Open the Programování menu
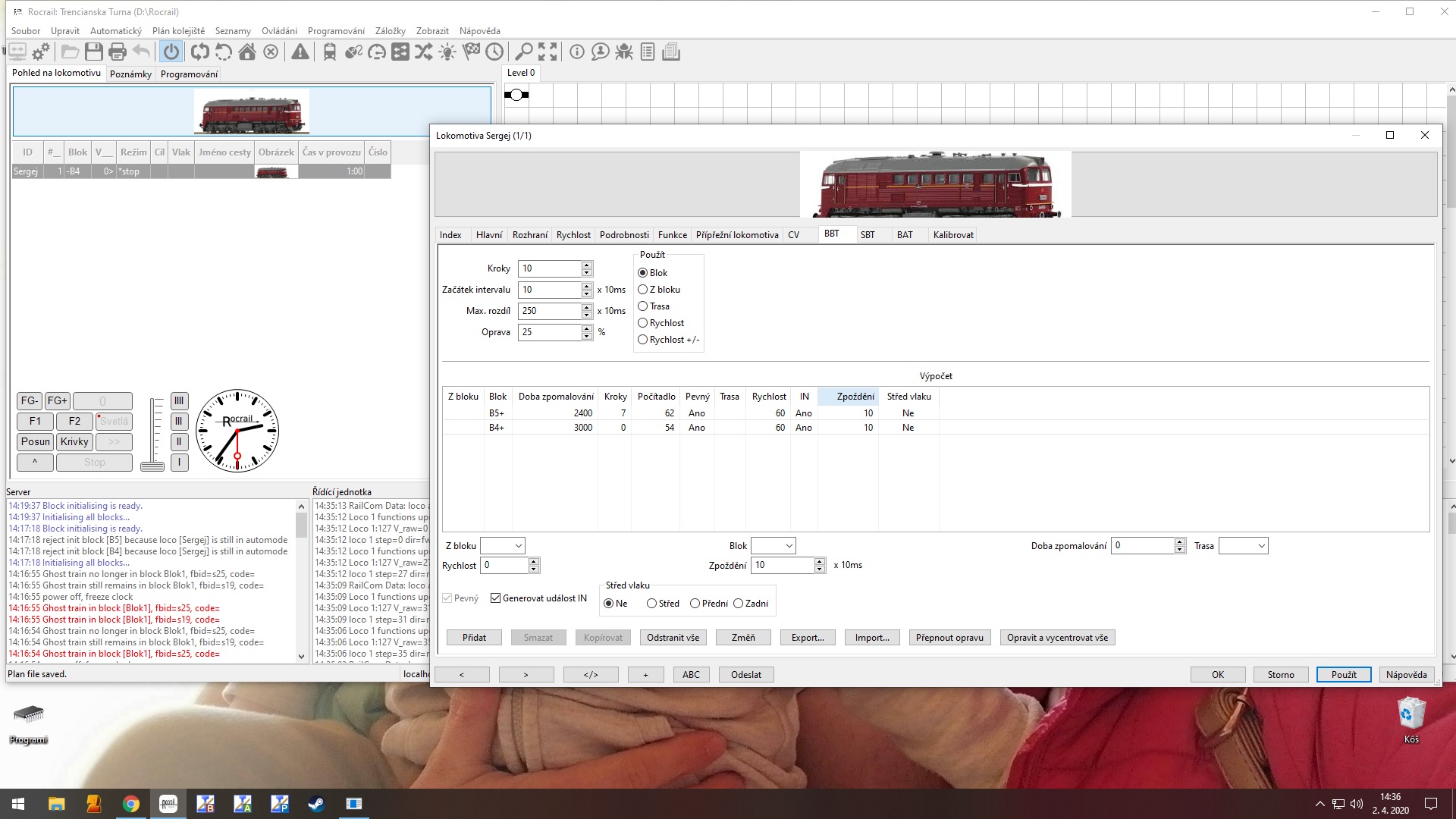Image resolution: width=1456 pixels, height=819 pixels. [336, 31]
